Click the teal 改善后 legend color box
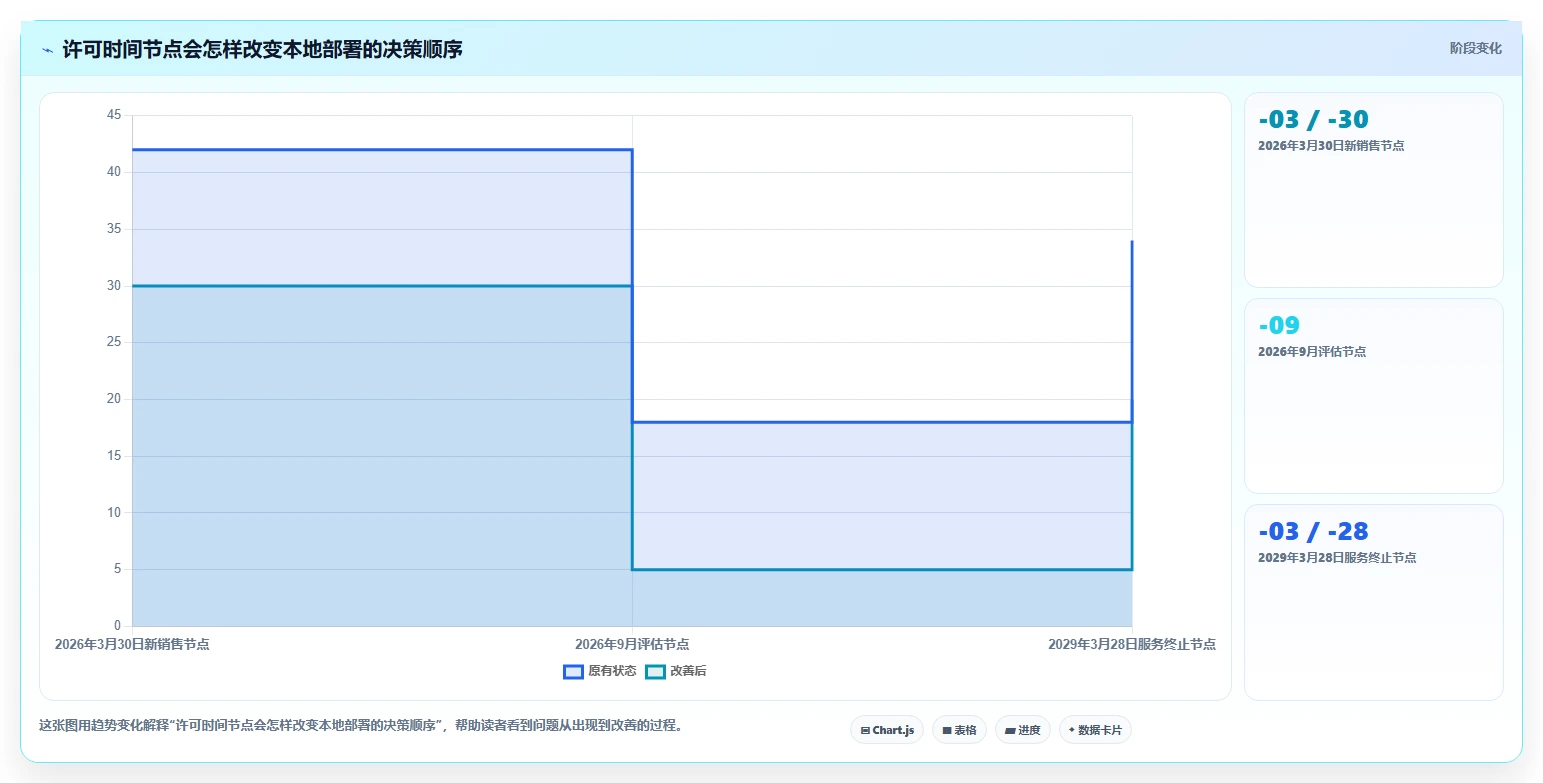Viewport: 1543px width, 783px height. [655, 671]
